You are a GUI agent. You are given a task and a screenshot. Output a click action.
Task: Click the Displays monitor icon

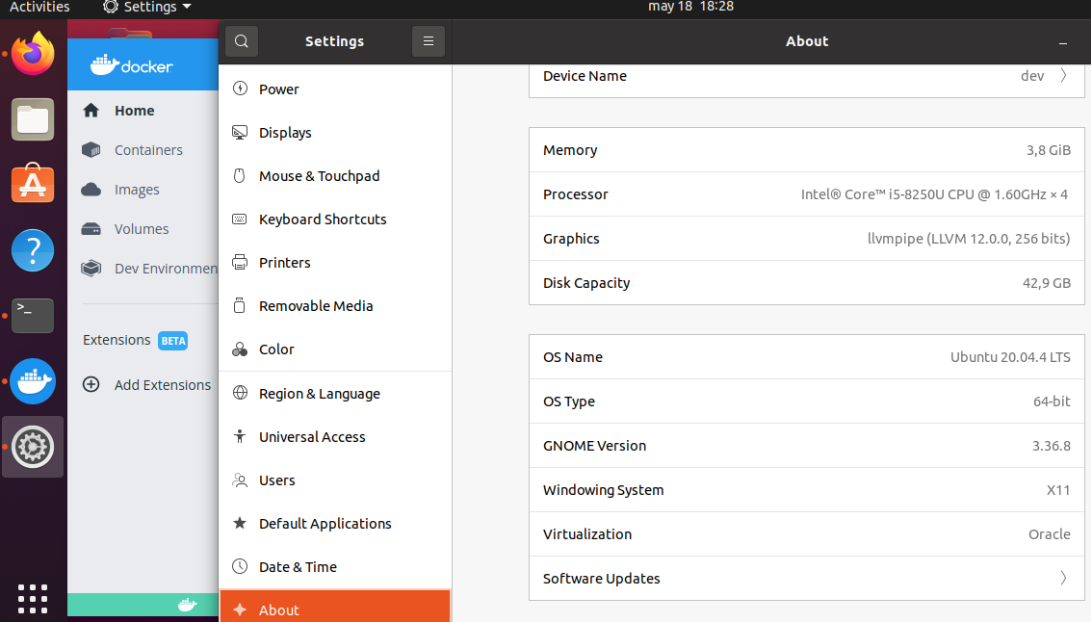pyautogui.click(x=240, y=132)
